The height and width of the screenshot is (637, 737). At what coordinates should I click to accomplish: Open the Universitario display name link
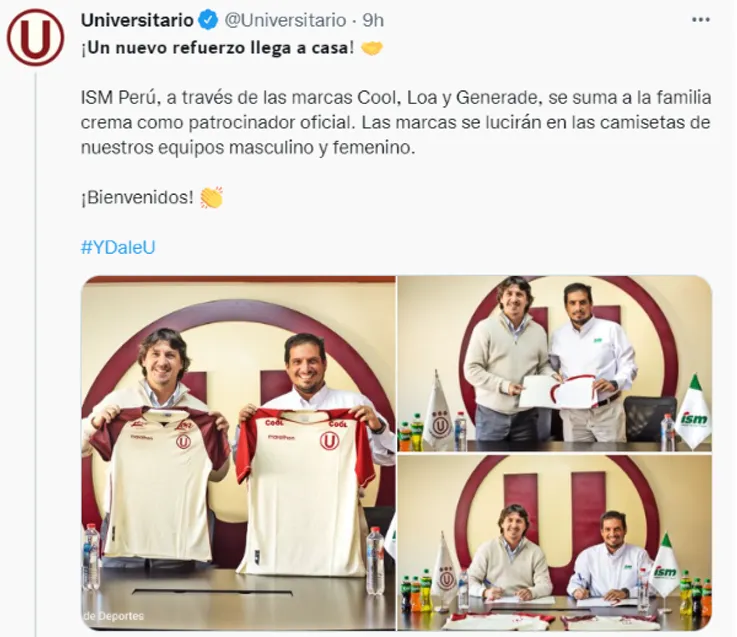coord(137,20)
